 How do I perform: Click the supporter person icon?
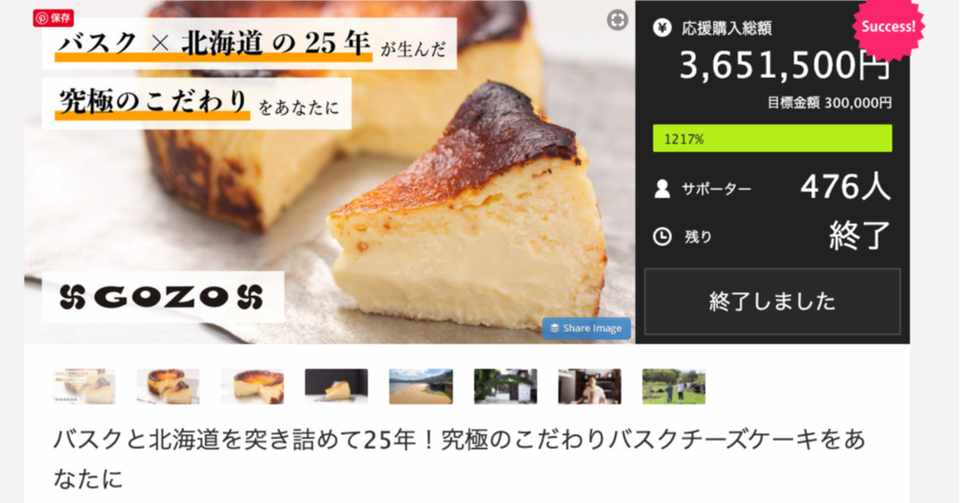pyautogui.click(x=662, y=188)
